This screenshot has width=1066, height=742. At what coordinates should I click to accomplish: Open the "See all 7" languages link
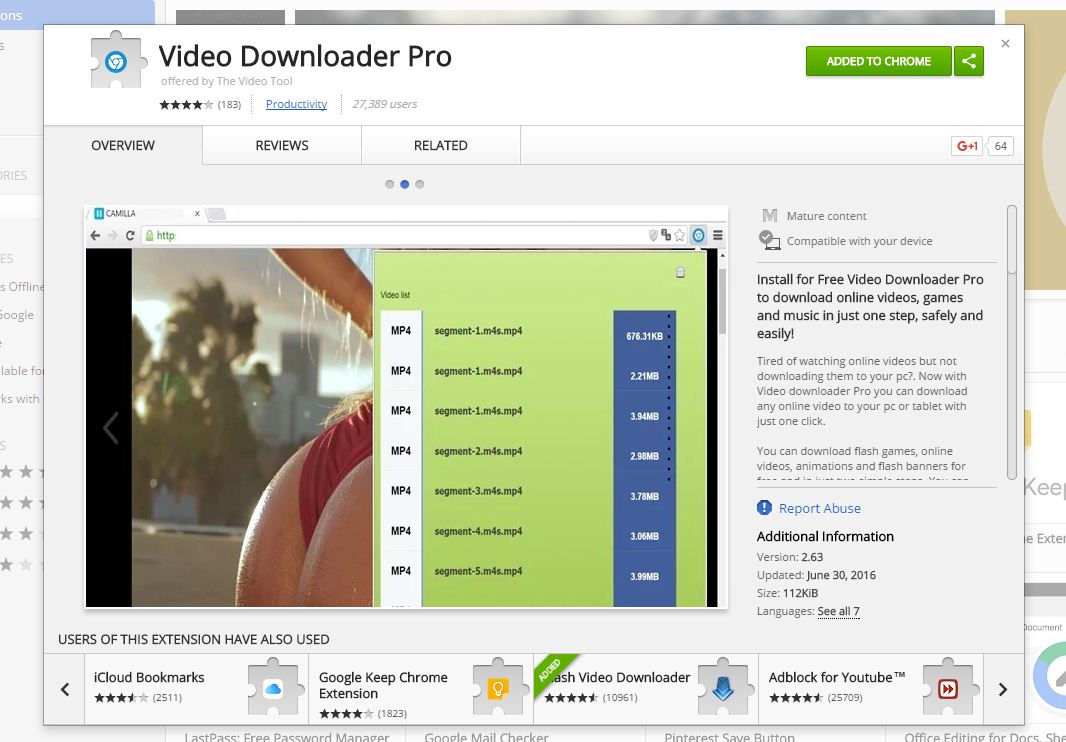click(838, 611)
